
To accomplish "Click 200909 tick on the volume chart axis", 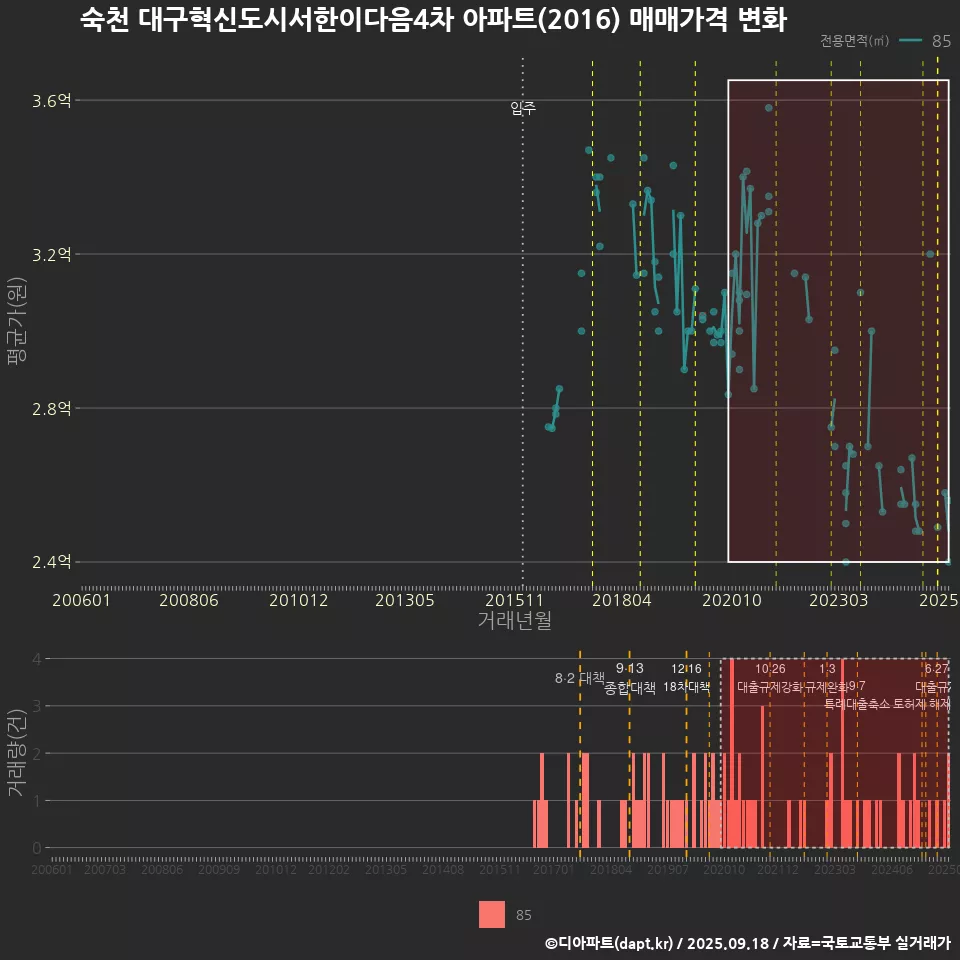I will (x=219, y=869).
